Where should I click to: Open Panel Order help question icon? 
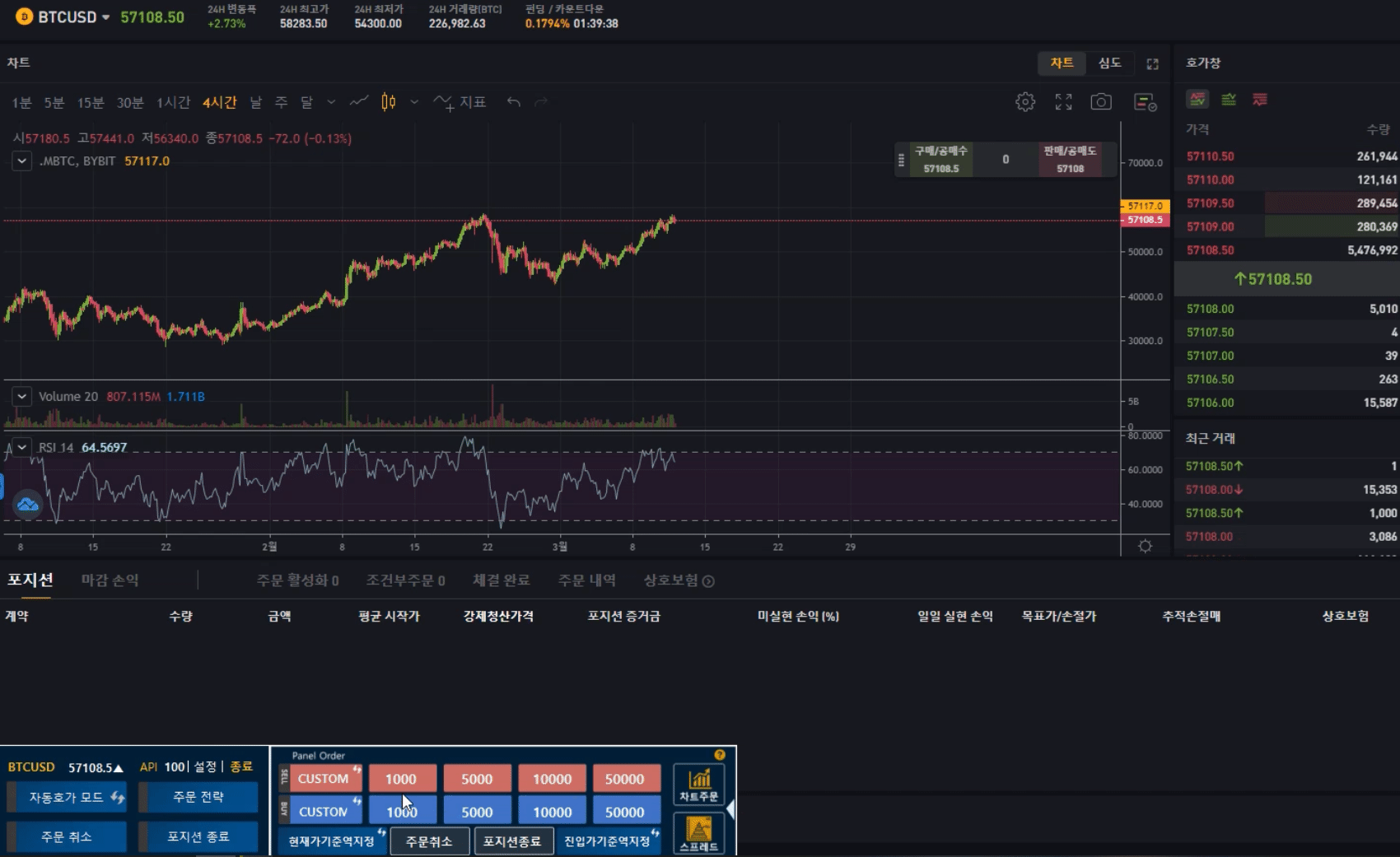(720, 755)
